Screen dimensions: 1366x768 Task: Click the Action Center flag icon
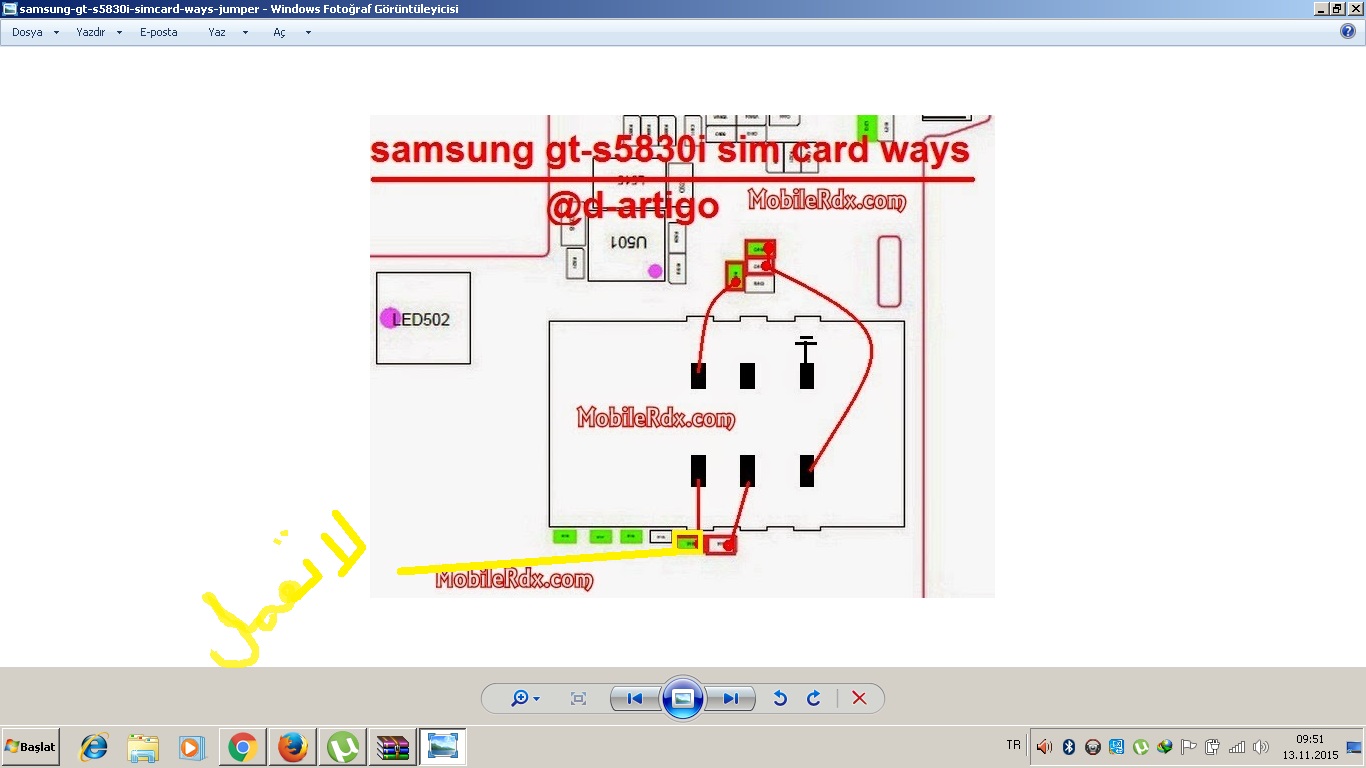click(1188, 747)
